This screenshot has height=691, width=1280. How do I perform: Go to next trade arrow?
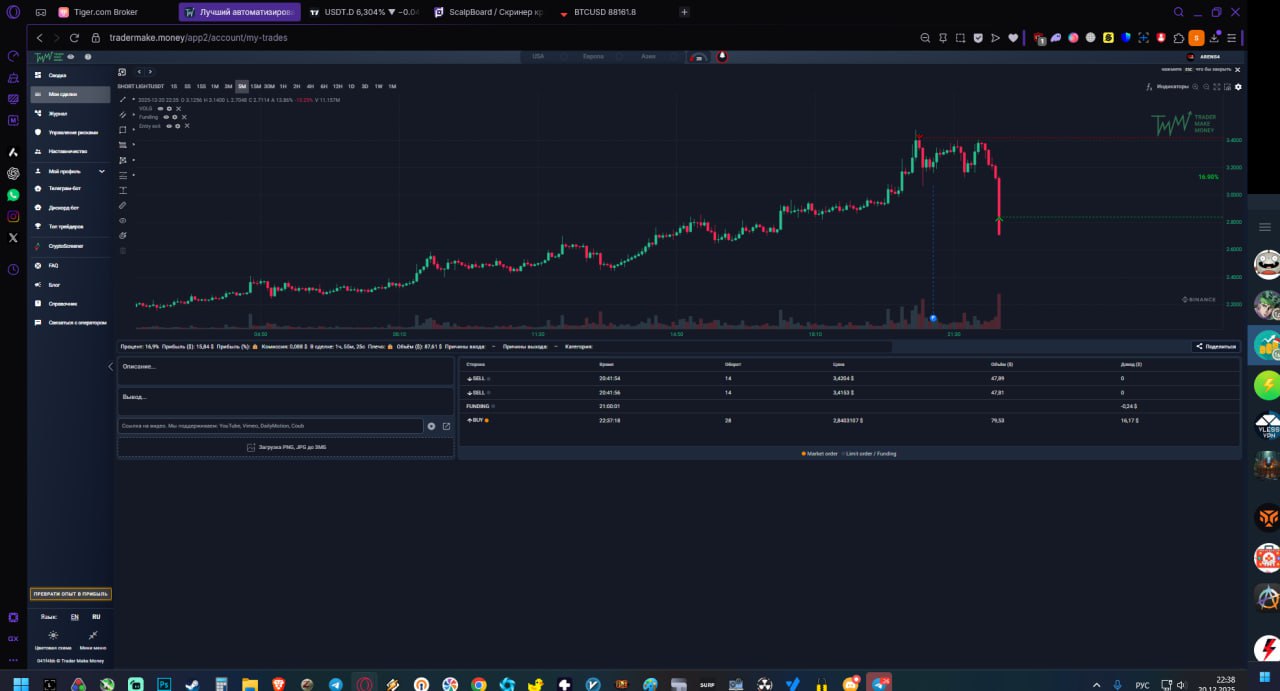(150, 72)
